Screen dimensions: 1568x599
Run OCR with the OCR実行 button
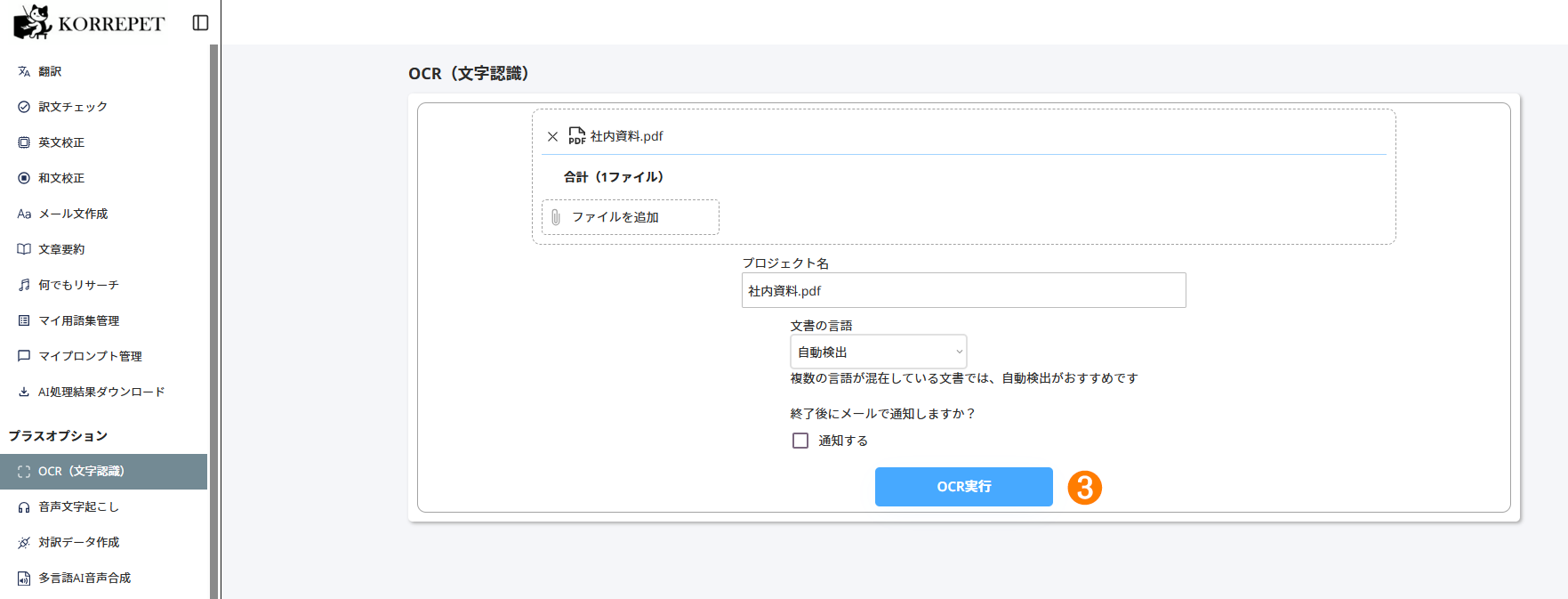[964, 487]
